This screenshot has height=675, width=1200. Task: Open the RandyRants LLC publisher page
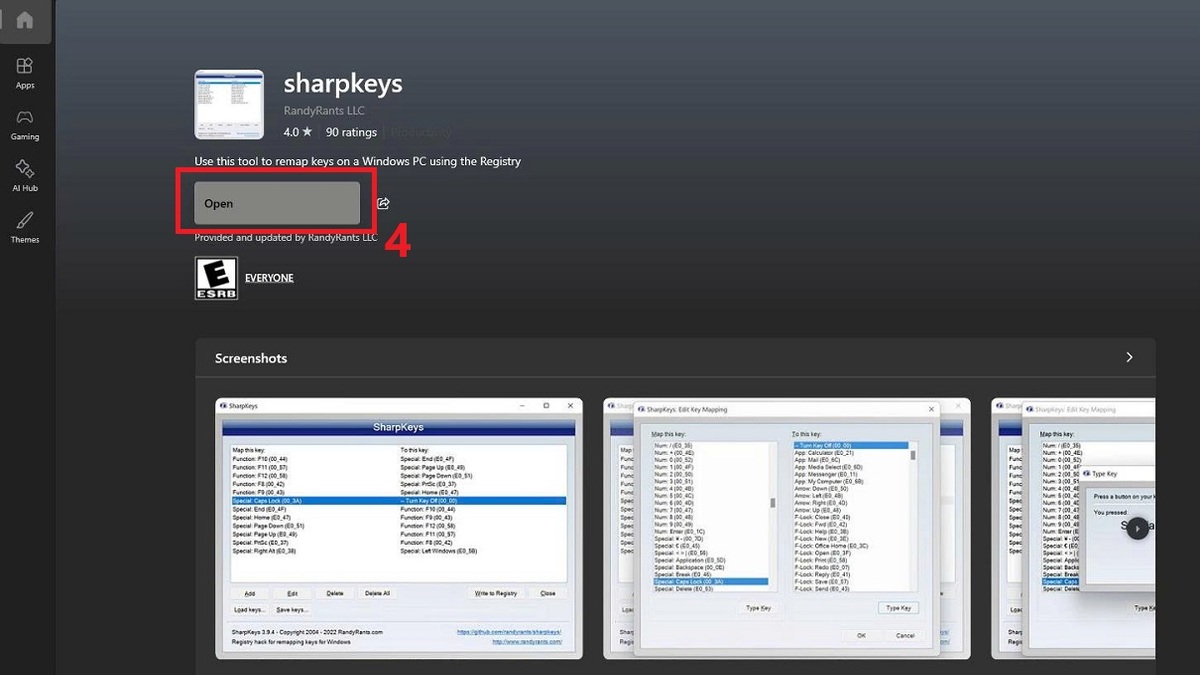point(322,112)
